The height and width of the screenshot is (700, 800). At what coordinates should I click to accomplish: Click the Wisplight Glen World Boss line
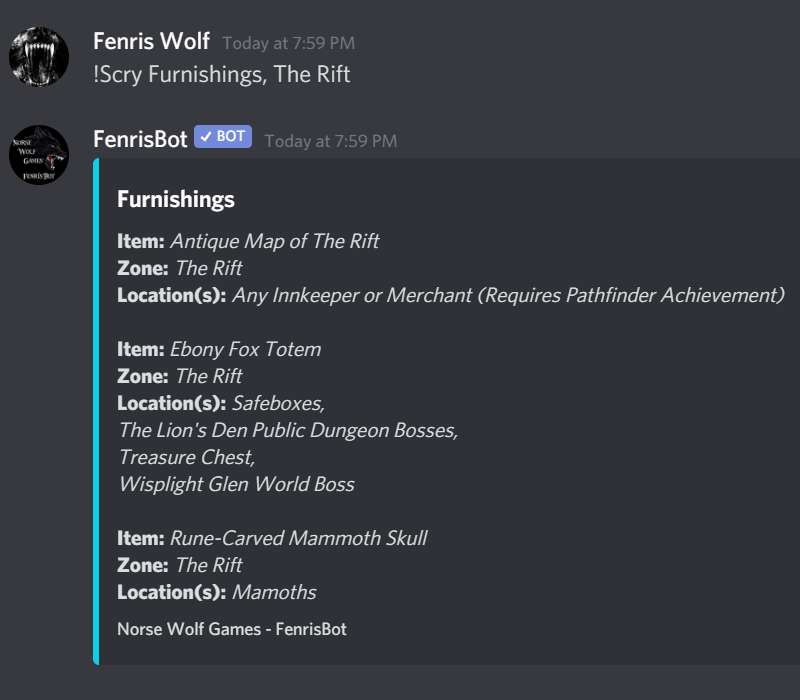(x=237, y=485)
